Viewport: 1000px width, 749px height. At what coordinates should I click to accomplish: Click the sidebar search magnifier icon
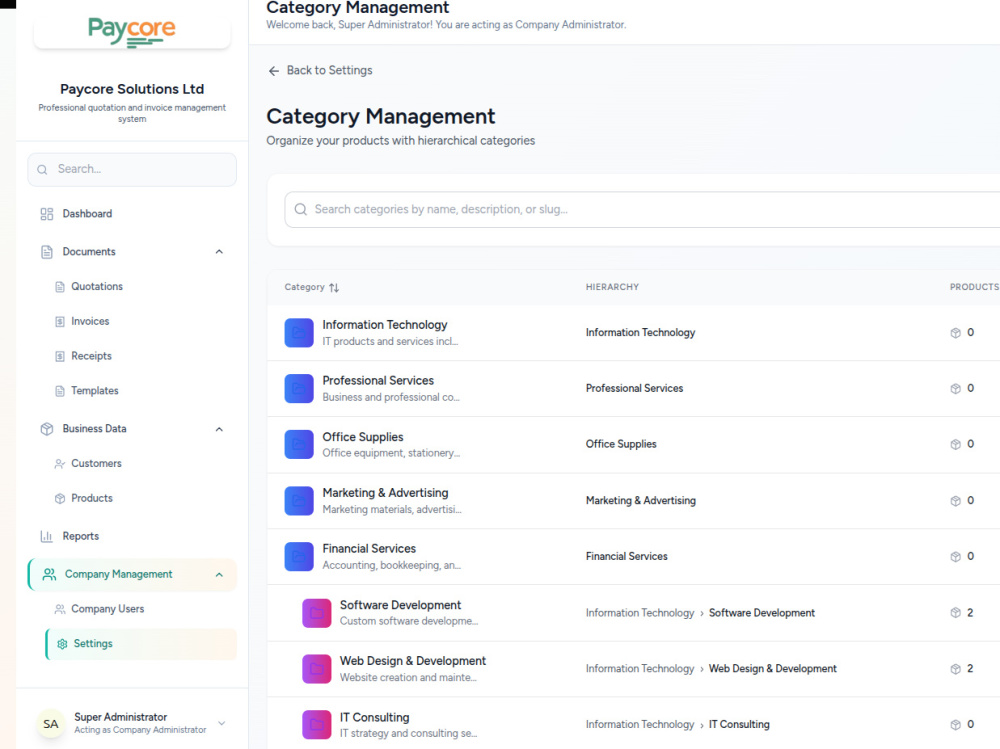[42, 170]
